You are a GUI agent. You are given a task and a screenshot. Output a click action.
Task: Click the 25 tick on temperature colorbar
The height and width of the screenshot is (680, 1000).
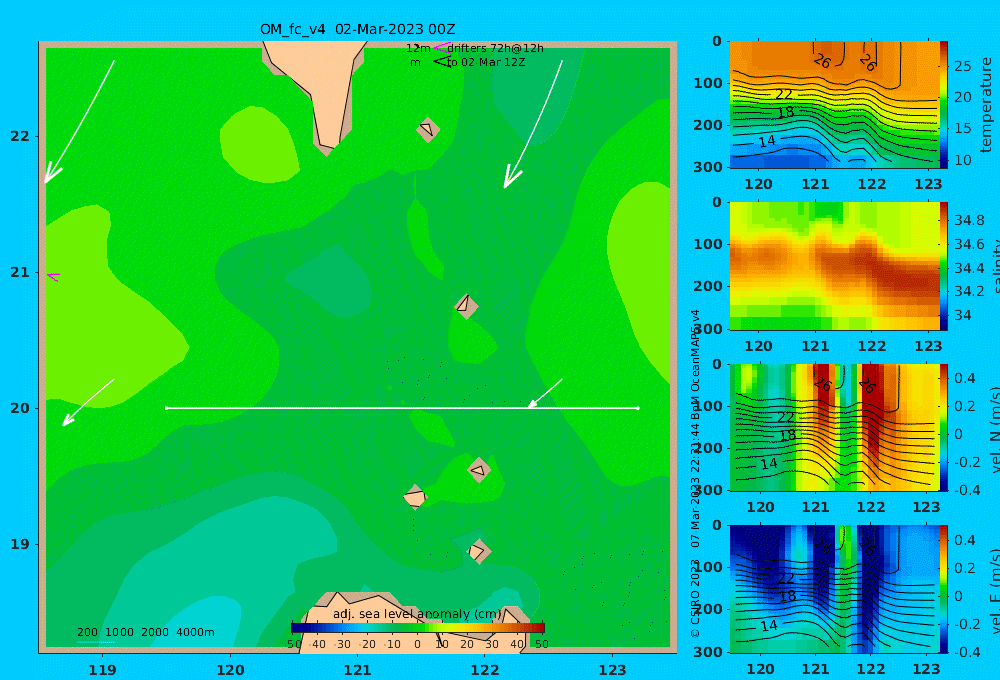963,66
